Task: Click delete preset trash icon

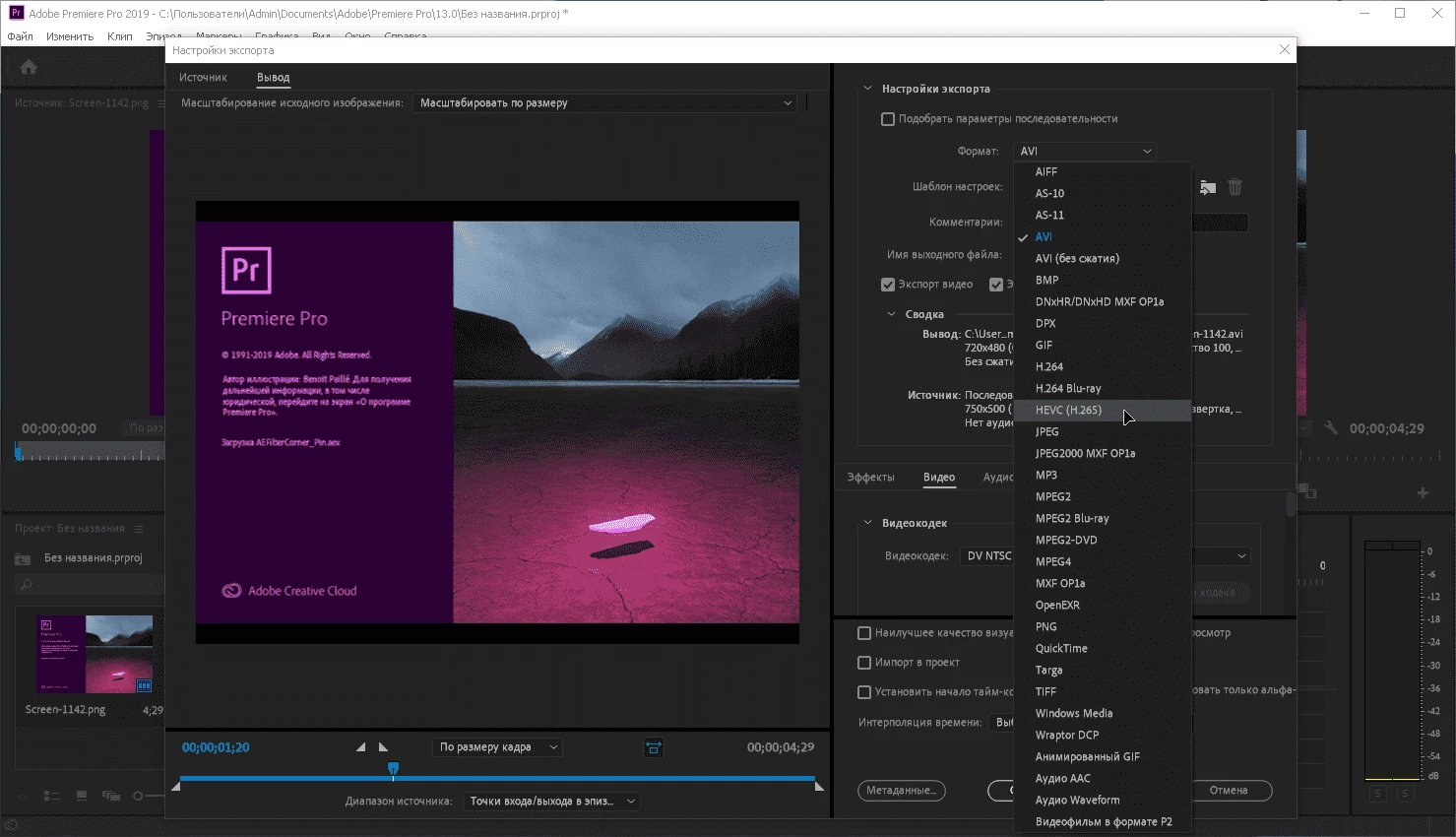Action: coord(1234,187)
